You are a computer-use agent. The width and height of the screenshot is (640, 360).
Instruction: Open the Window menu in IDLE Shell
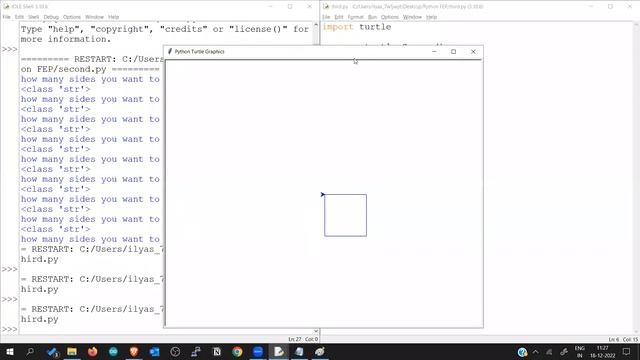point(94,17)
